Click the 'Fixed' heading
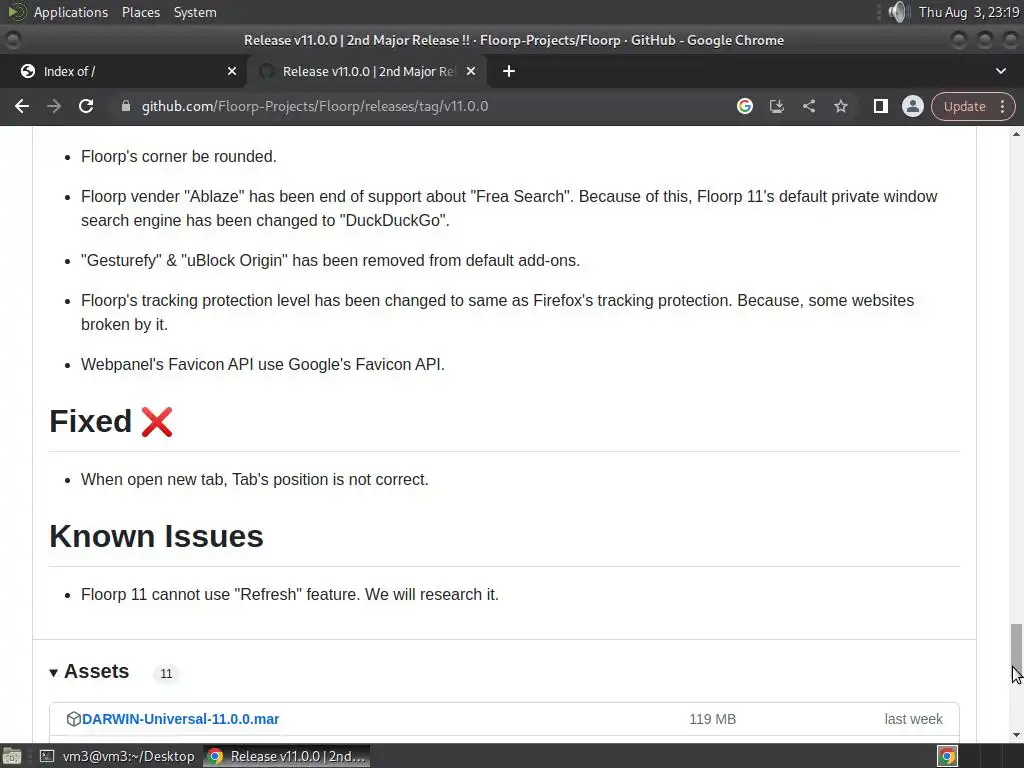Image resolution: width=1024 pixels, height=768 pixels. [x=91, y=421]
